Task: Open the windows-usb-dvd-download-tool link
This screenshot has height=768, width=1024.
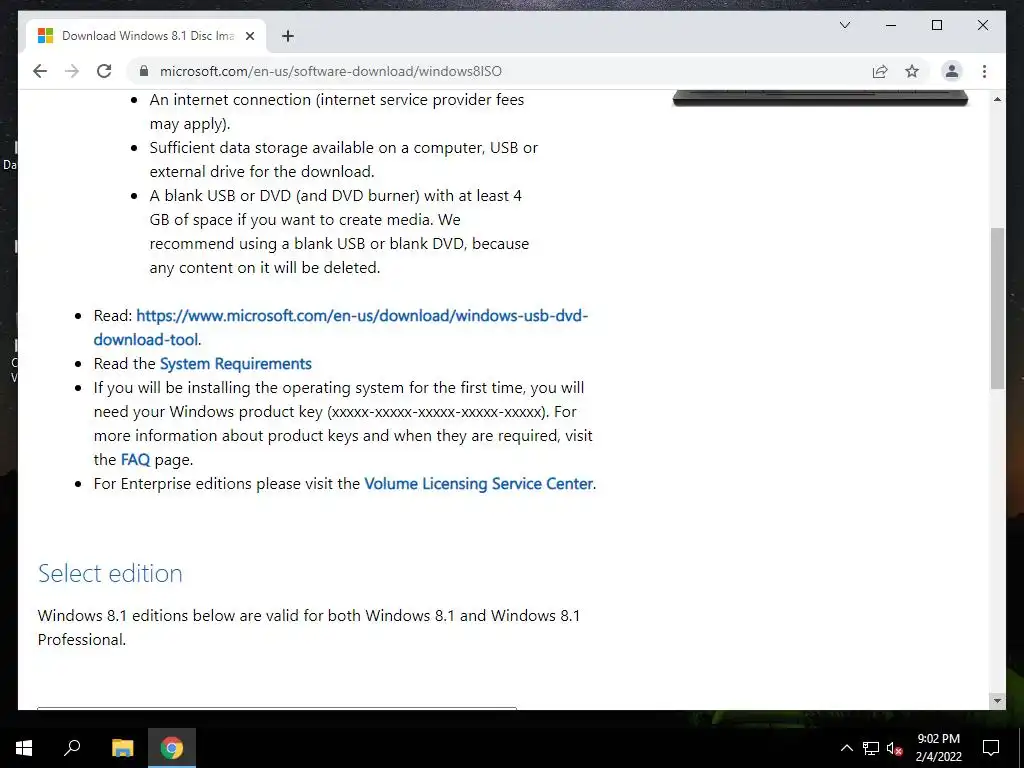Action: (340, 327)
